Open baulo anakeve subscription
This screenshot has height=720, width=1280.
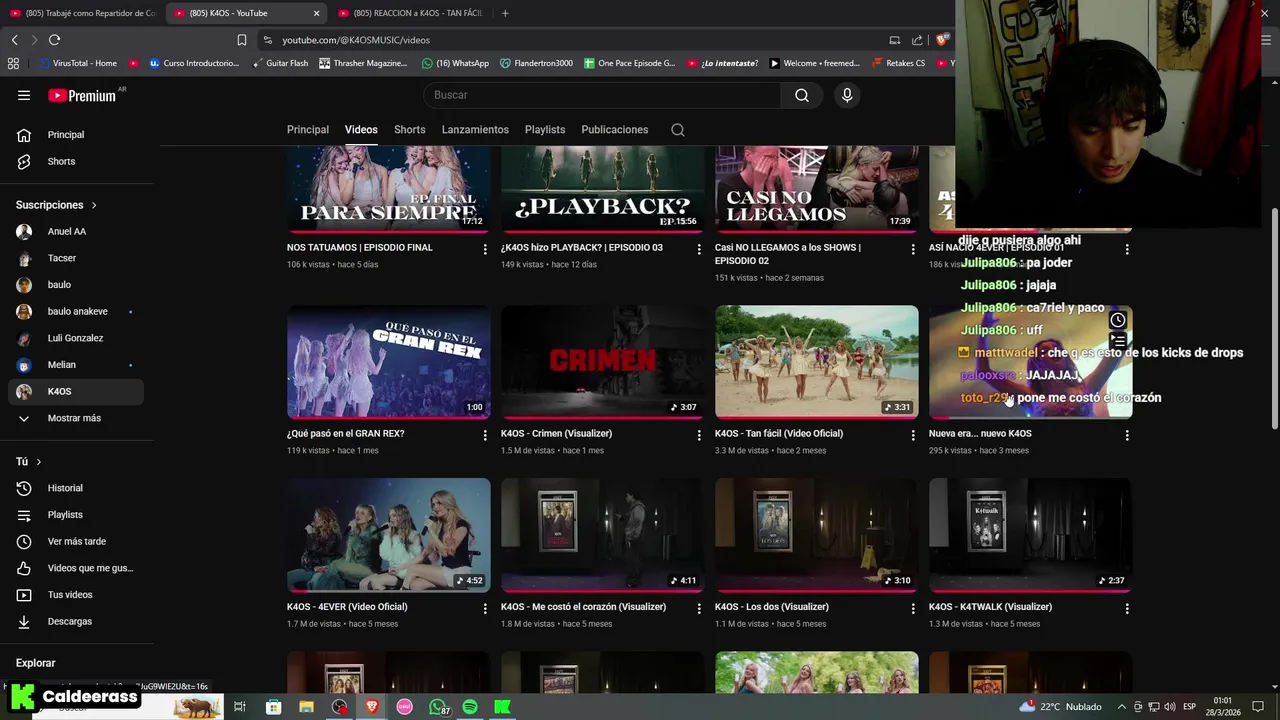pos(76,311)
